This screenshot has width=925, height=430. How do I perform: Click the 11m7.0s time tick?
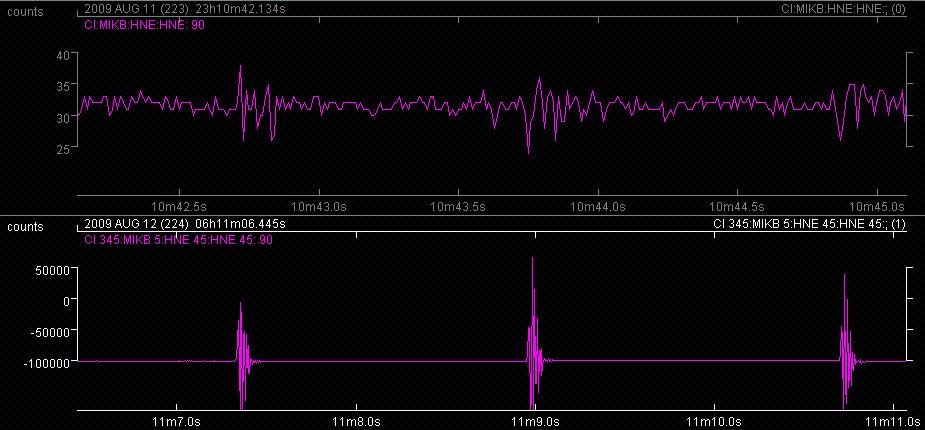(176, 422)
